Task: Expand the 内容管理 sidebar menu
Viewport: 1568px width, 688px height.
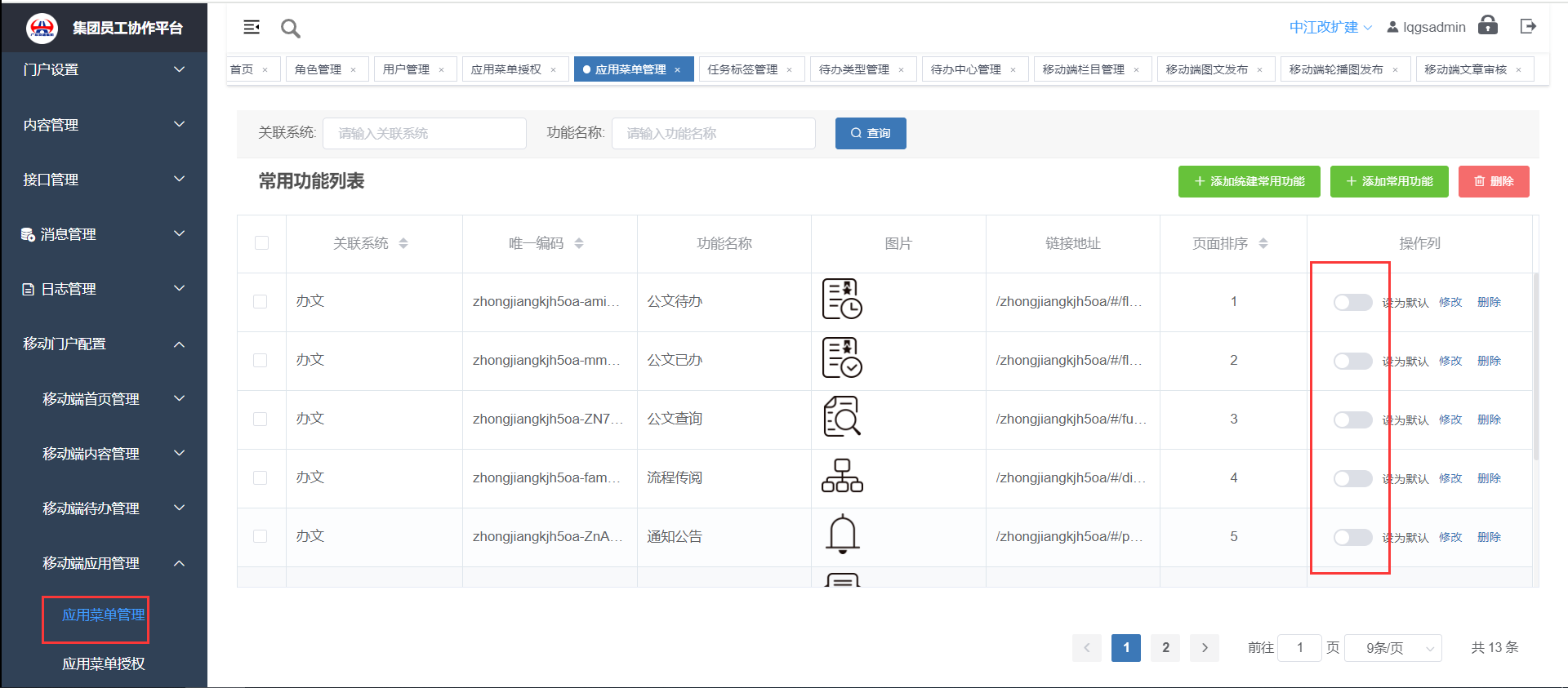Action: [x=104, y=125]
